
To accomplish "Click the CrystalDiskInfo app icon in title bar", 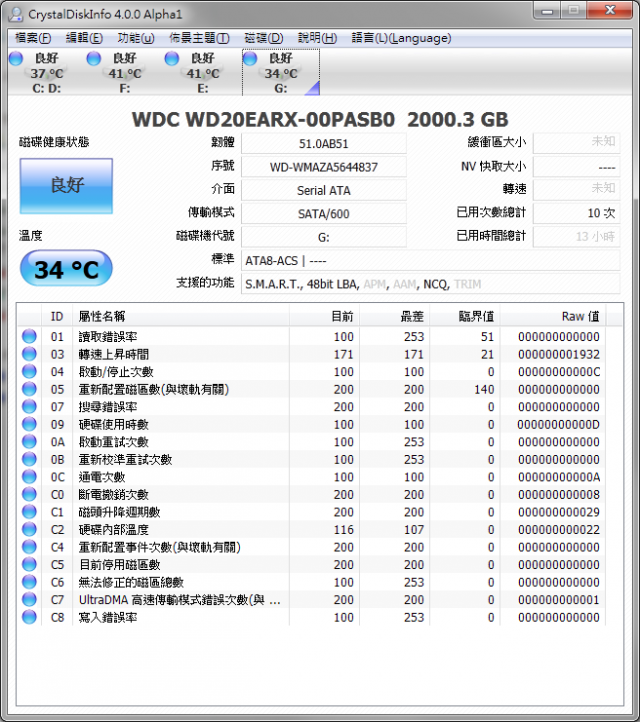I will (16, 14).
